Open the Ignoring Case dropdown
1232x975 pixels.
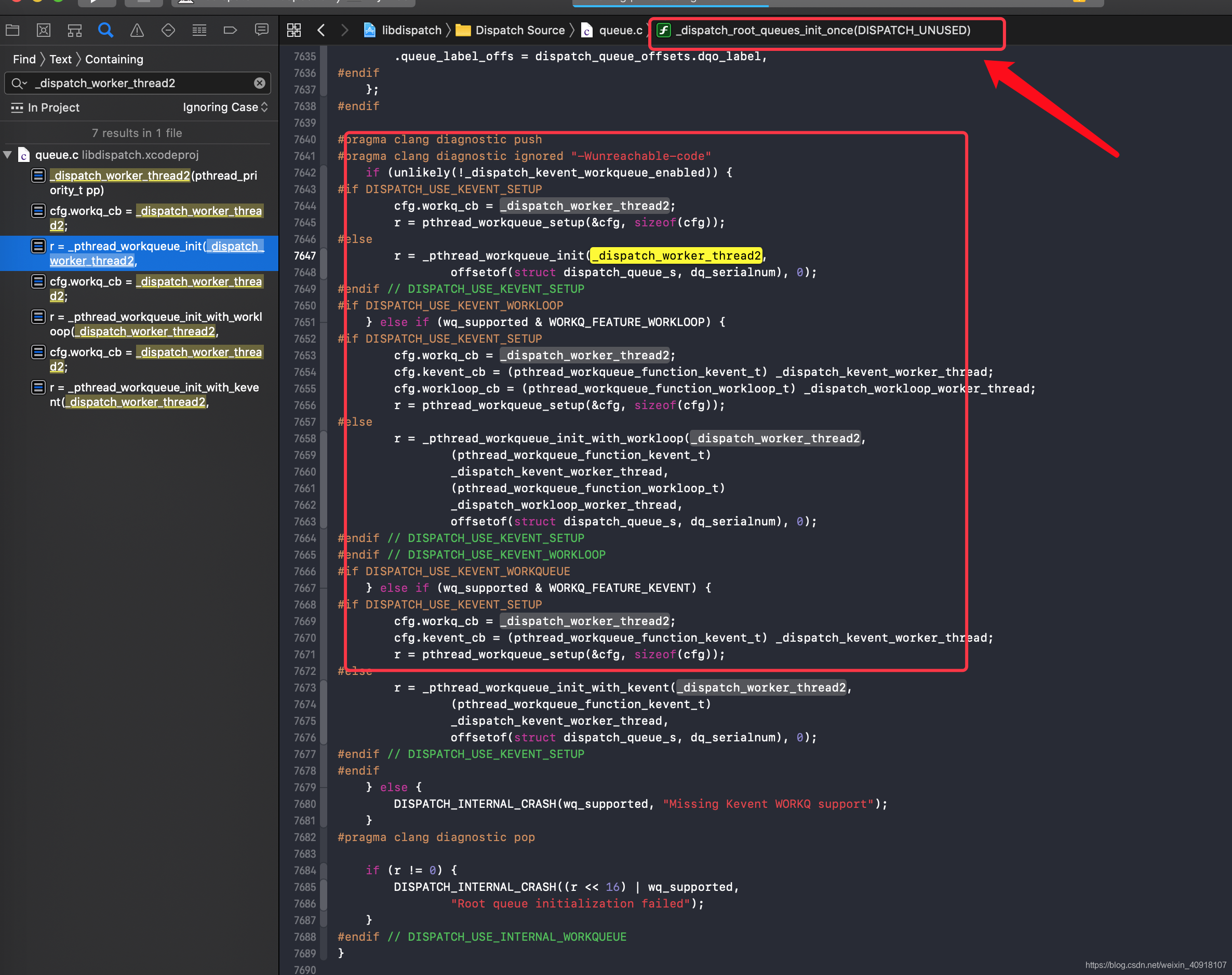pos(225,107)
